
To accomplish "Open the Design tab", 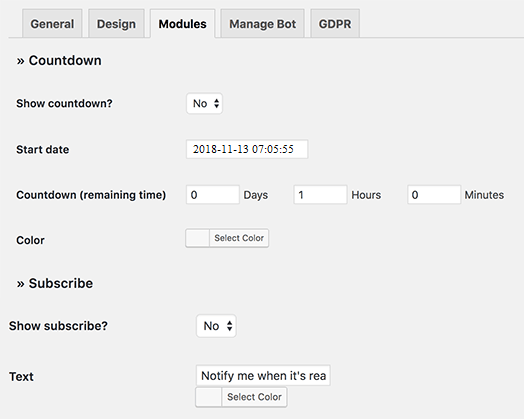I will (116, 24).
